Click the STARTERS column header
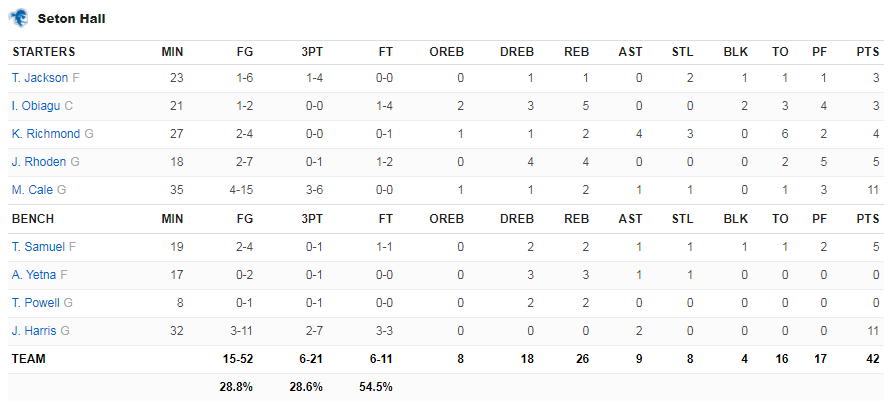893x403 pixels. [44, 52]
